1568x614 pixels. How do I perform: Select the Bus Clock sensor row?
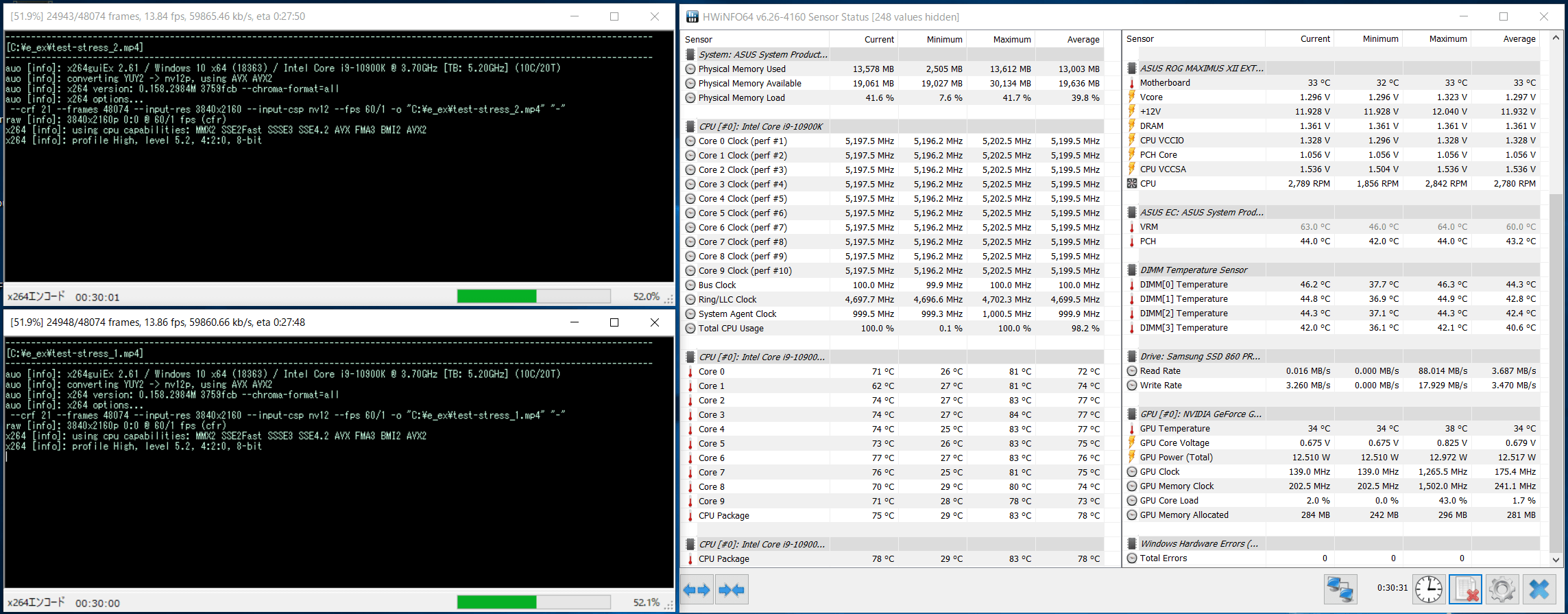click(x=893, y=285)
